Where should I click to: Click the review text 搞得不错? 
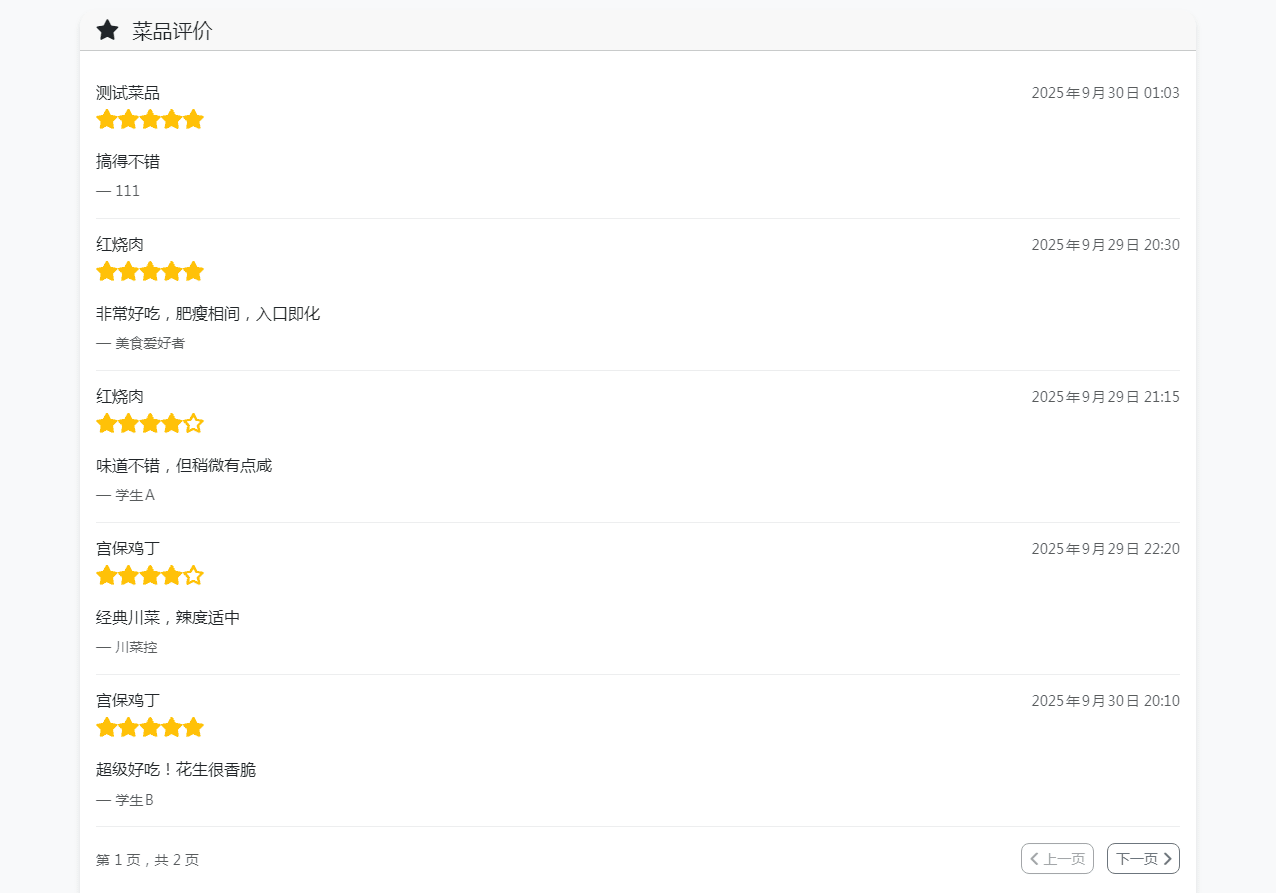(128, 162)
